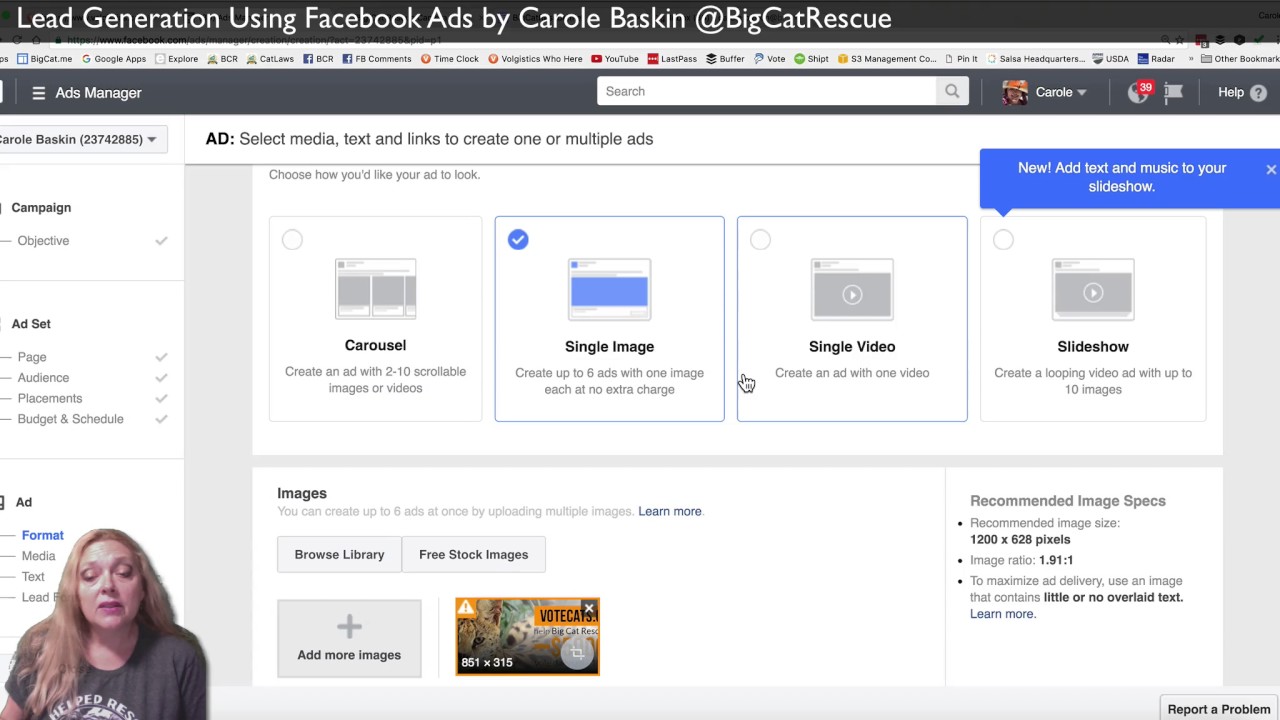Open the Explore bookmark

(x=177, y=59)
